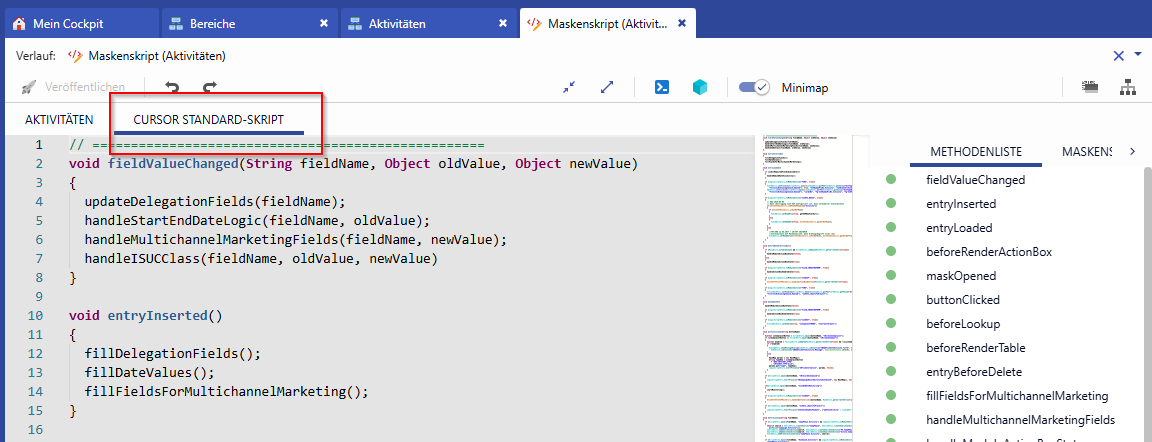This screenshot has width=1152, height=442.
Task: Select beforeRenderActionBox method
Action: tap(989, 251)
